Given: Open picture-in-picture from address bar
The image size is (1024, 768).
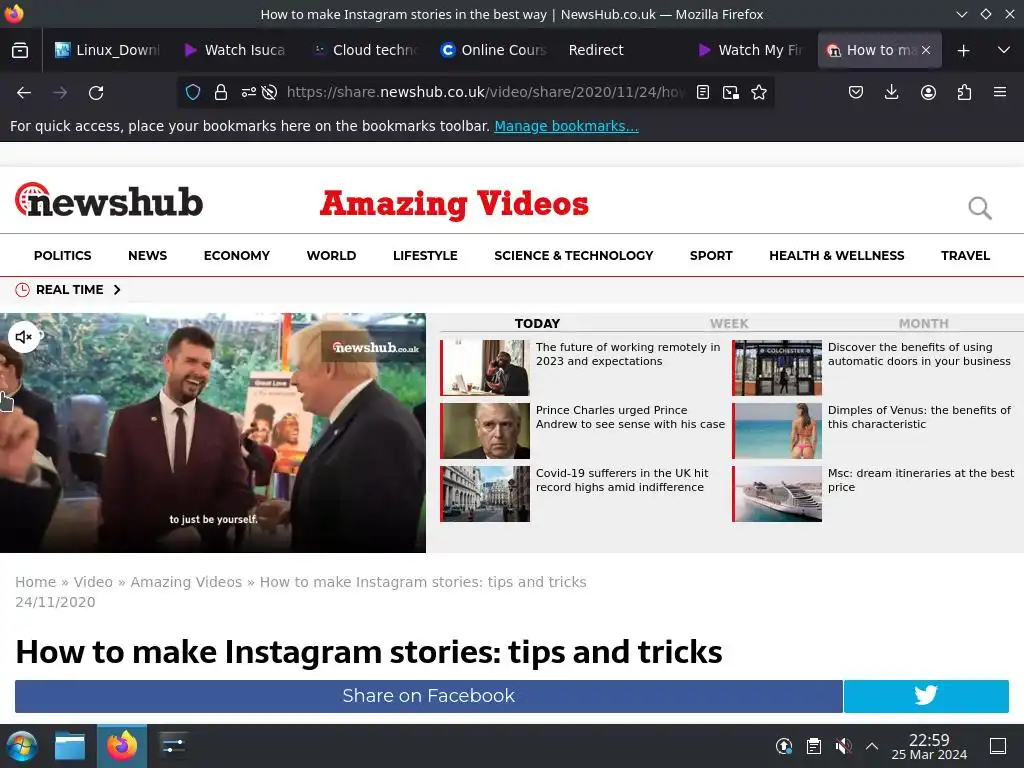Looking at the screenshot, I should click(x=731, y=92).
